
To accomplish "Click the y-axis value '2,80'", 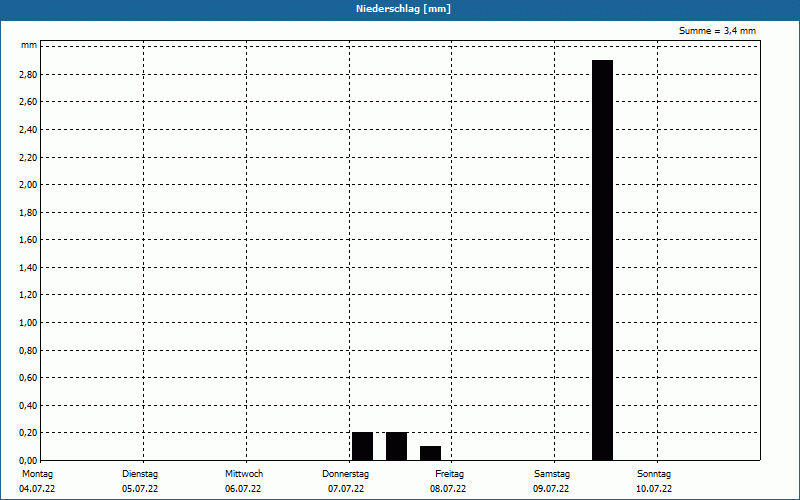I will click(28, 74).
